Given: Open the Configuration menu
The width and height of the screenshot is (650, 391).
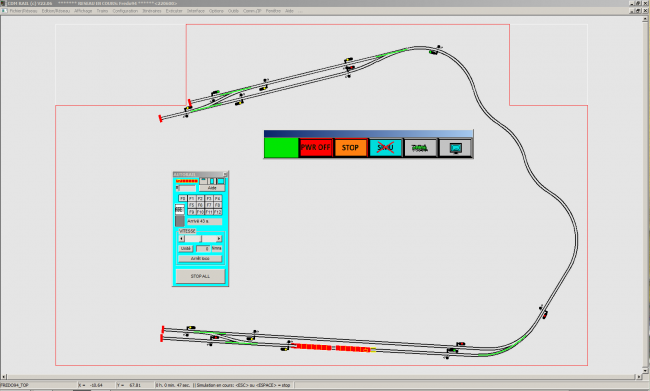Looking at the screenshot, I should click(125, 11).
